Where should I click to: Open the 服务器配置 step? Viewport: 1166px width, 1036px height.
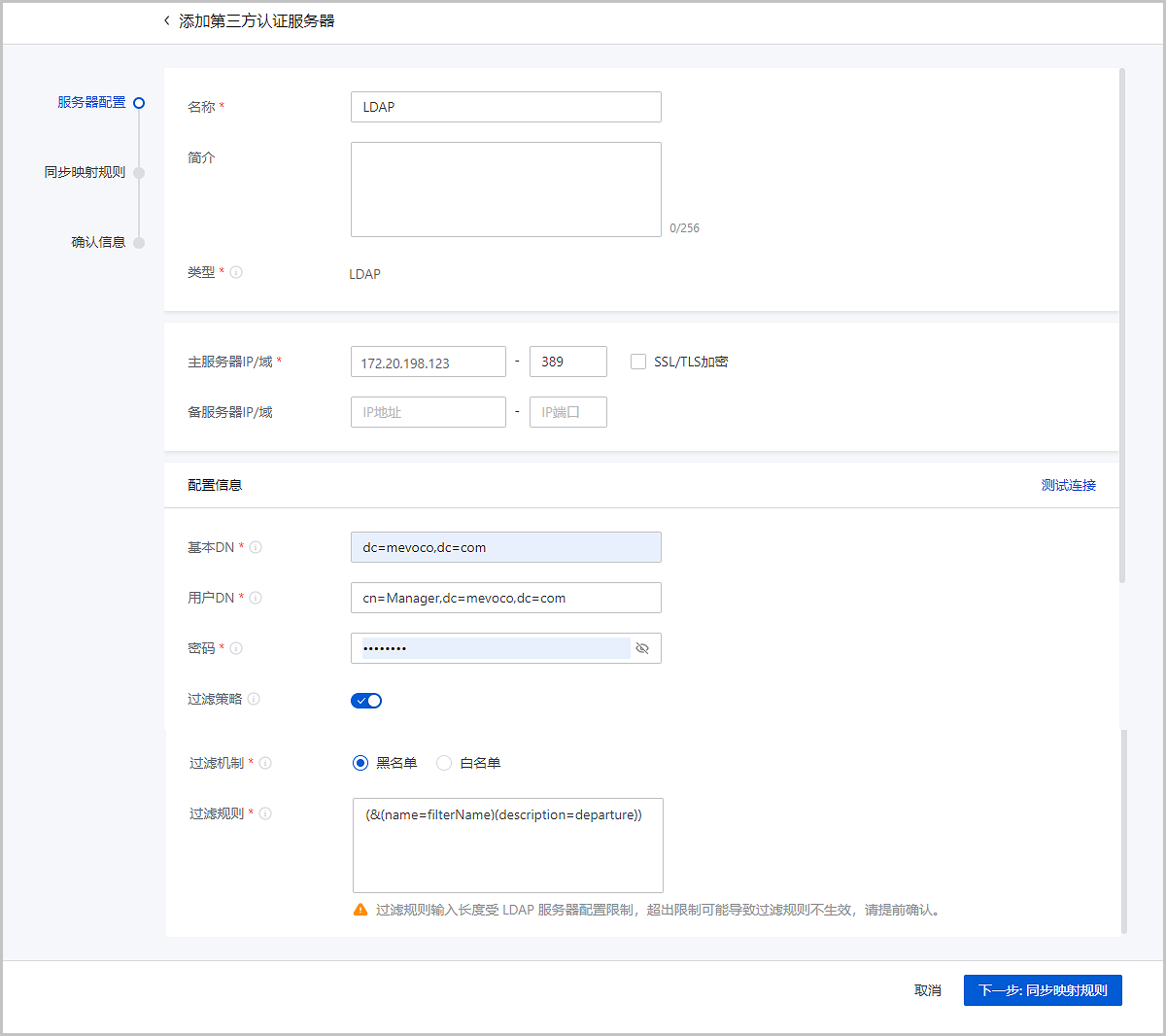[x=91, y=102]
